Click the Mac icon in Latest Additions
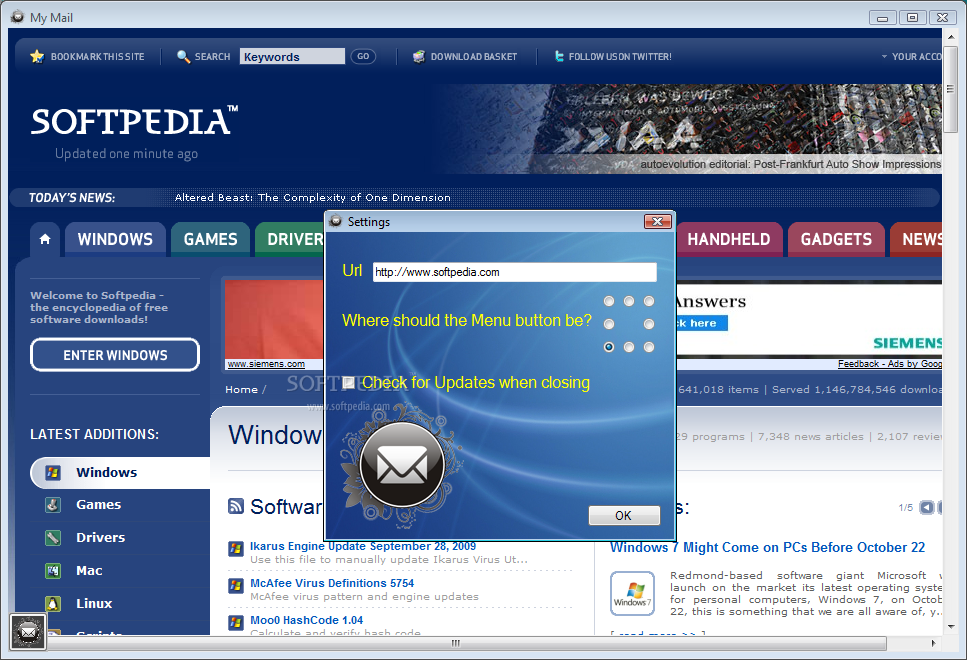Image resolution: width=967 pixels, height=660 pixels. click(x=53, y=571)
